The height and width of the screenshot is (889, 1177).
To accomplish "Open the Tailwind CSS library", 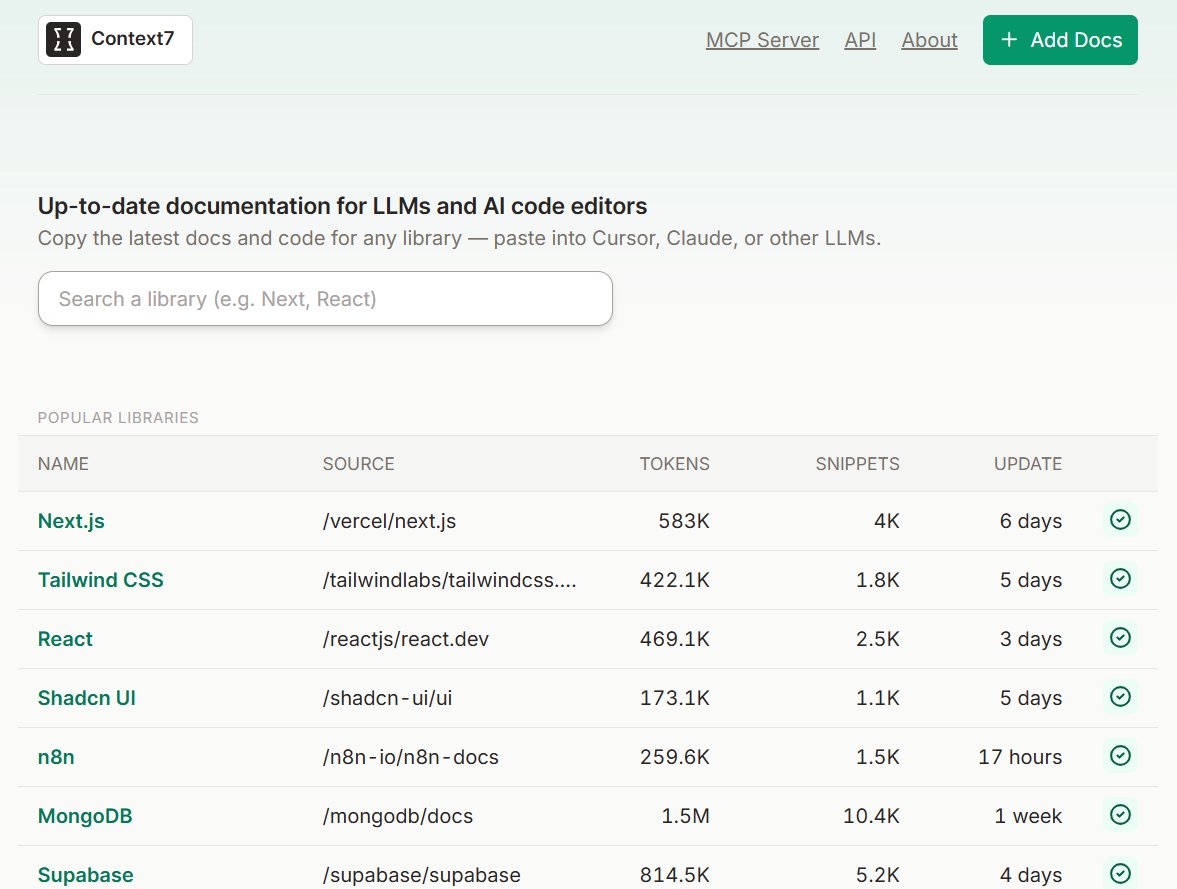I will [x=101, y=580].
